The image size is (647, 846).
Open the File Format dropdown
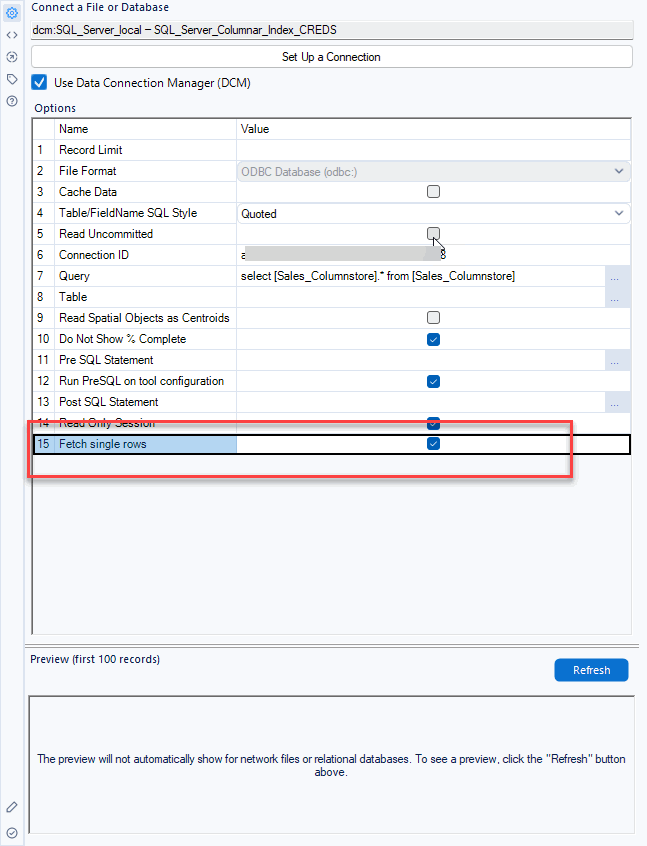click(x=618, y=171)
